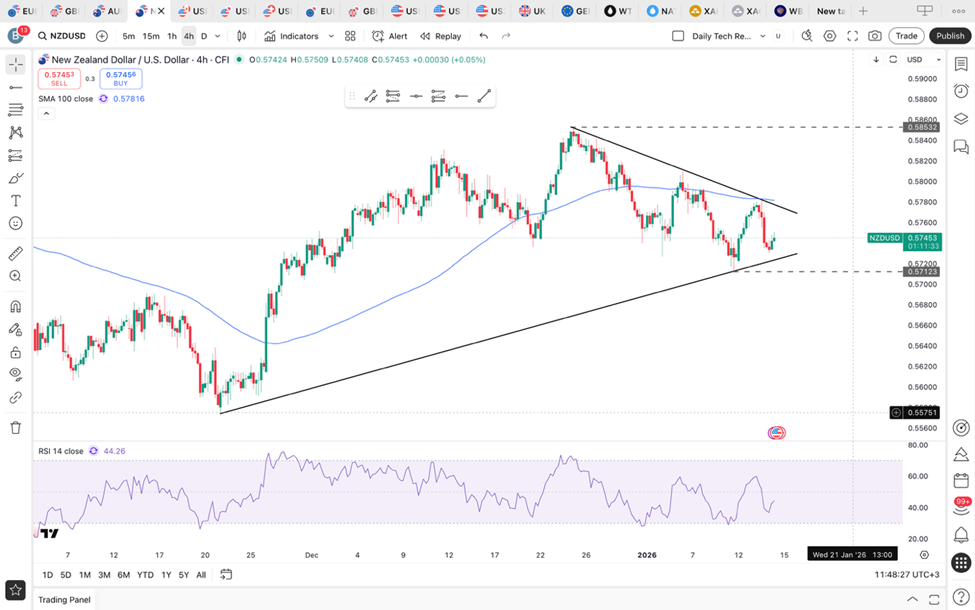Open quick search icon in top toolbar
Screen dimensions: 975x610
(x=807, y=36)
